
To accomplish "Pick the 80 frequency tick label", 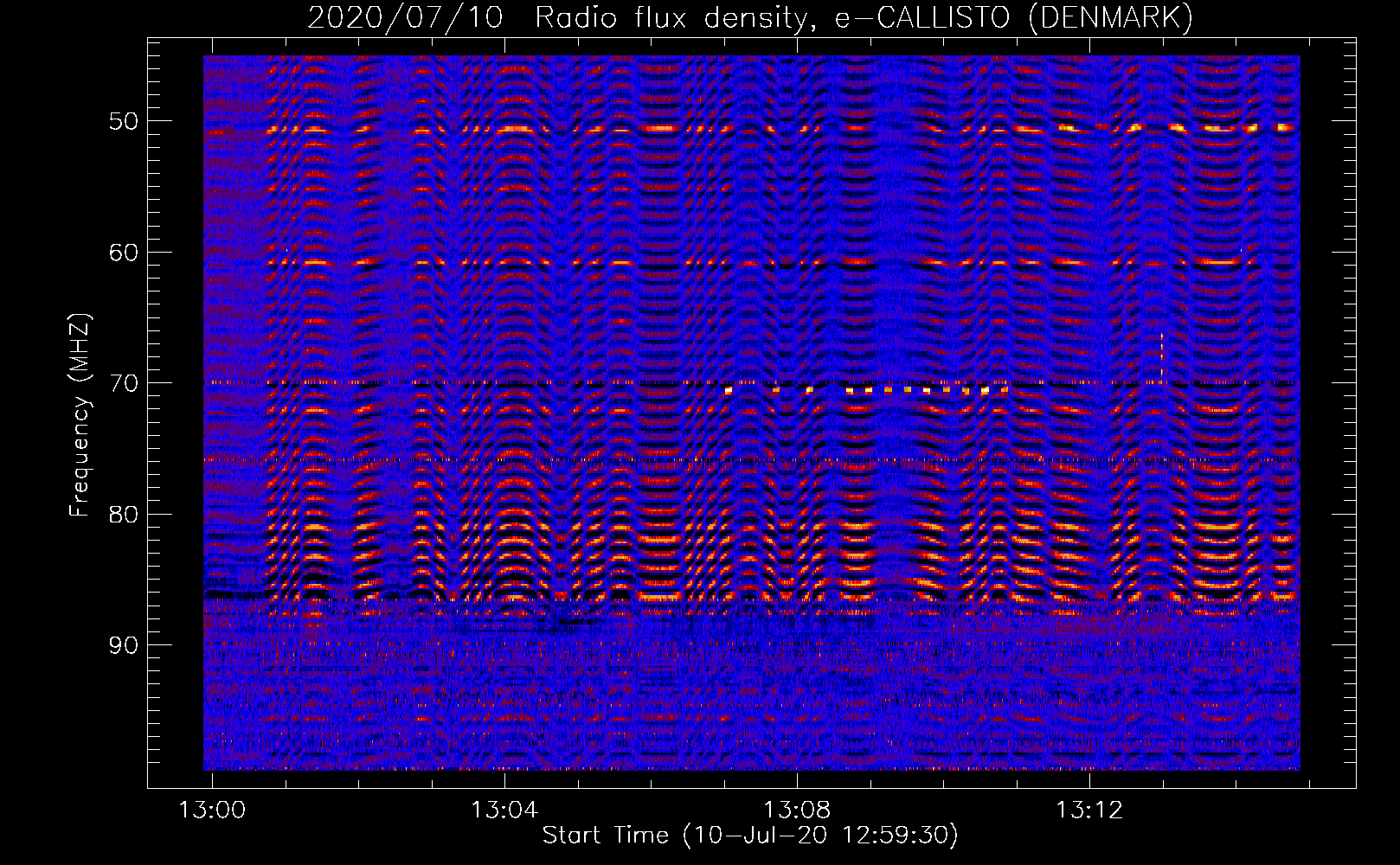I will tap(124, 515).
